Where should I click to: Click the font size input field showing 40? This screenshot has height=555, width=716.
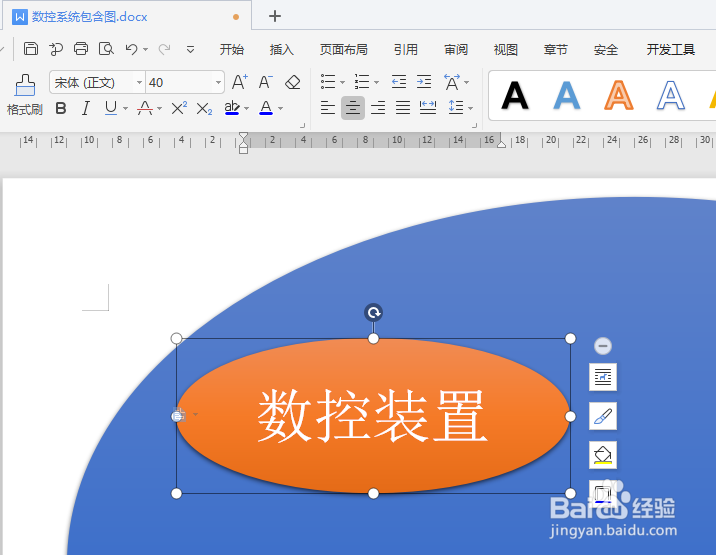[180, 83]
